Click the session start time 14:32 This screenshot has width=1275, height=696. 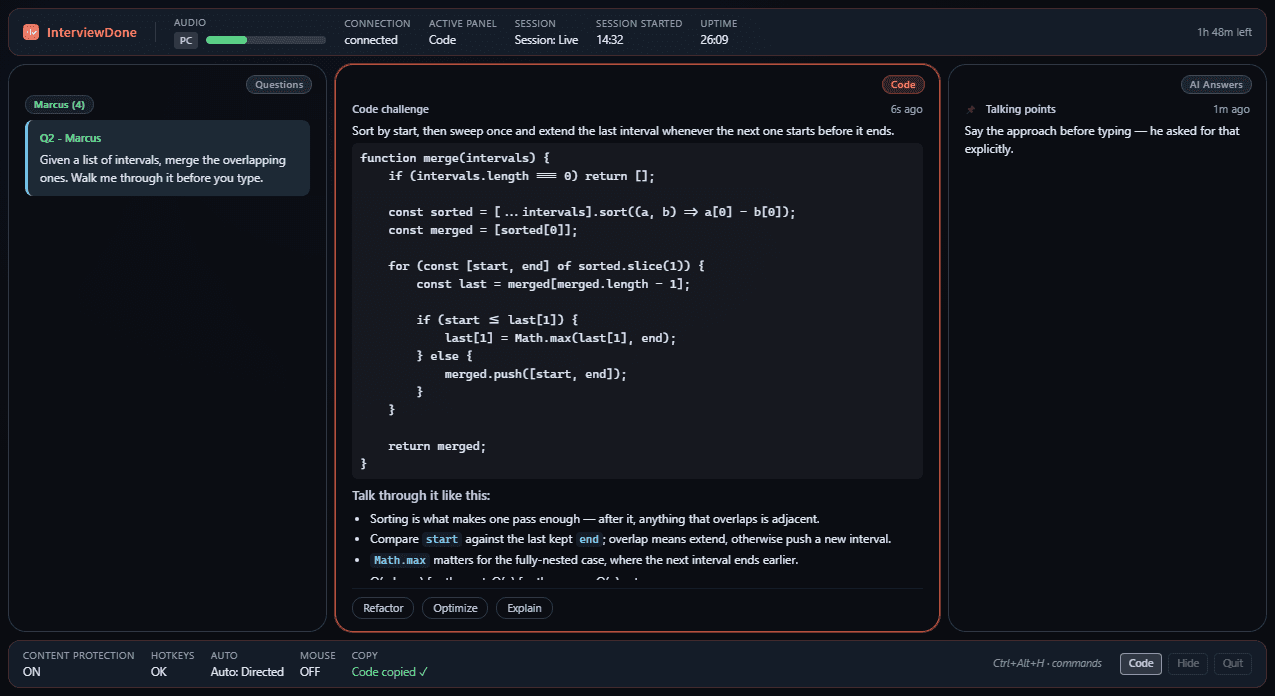(x=610, y=40)
